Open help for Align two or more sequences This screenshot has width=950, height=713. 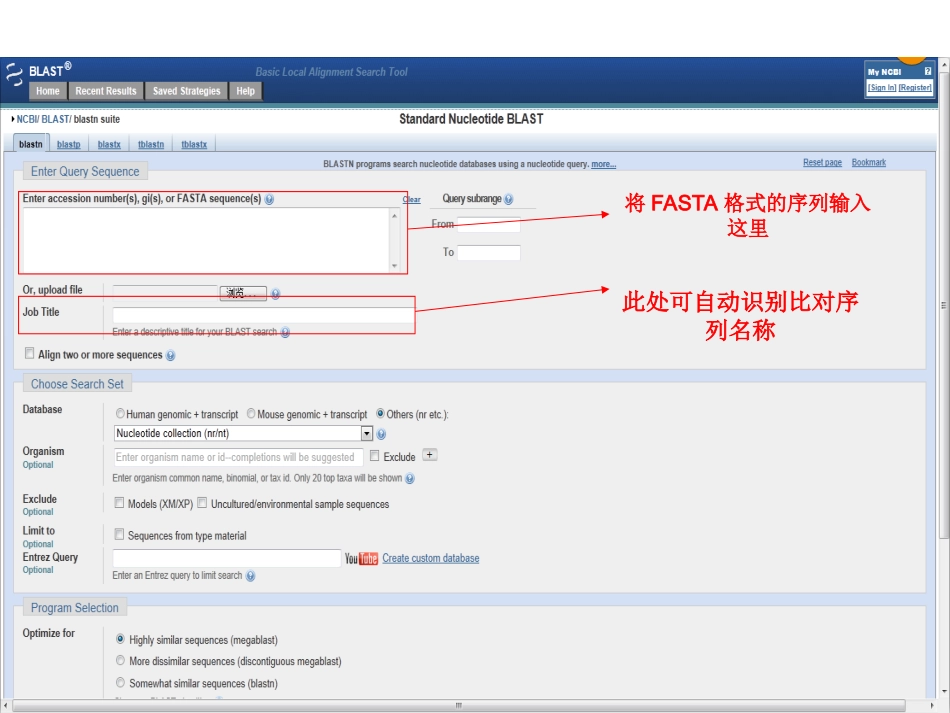(170, 356)
